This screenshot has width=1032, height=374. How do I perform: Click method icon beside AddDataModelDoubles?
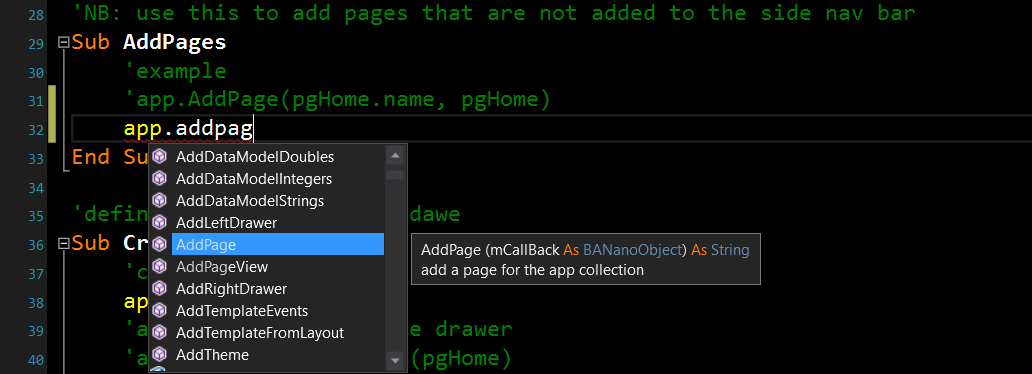(159, 157)
